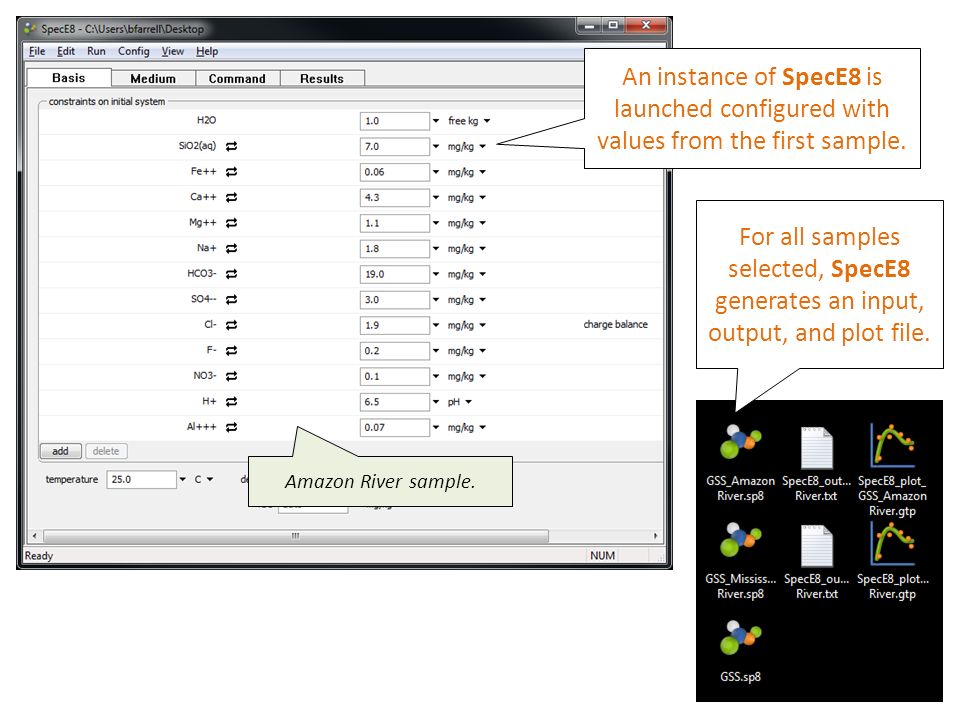This screenshot has height=720, width=960.
Task: Open SpecE8_out Amazon River.txt file icon
Action: (x=817, y=448)
